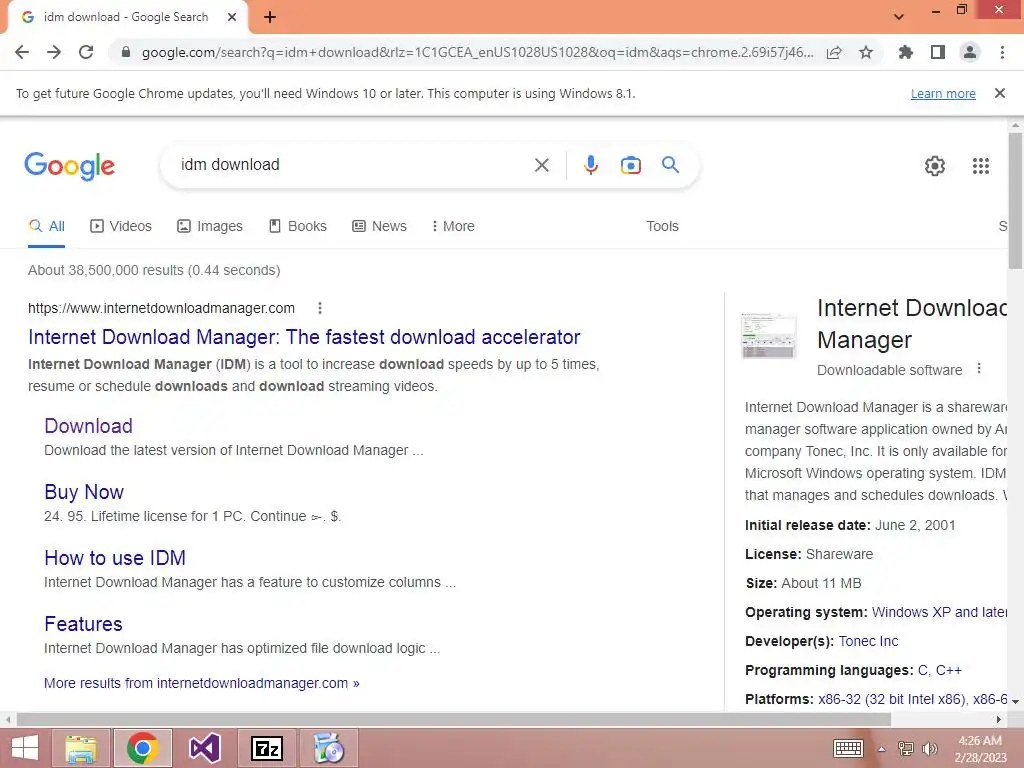
Task: Open the network status tray icon
Action: (906, 748)
